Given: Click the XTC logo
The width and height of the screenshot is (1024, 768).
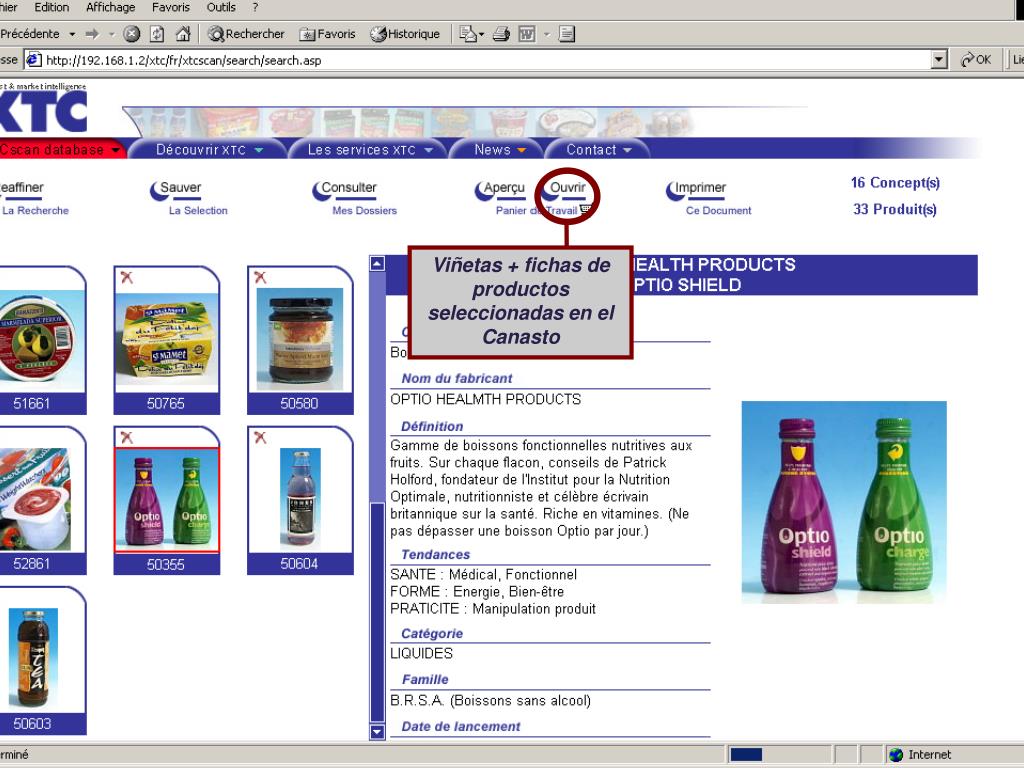Looking at the screenshot, I should pyautogui.click(x=44, y=111).
